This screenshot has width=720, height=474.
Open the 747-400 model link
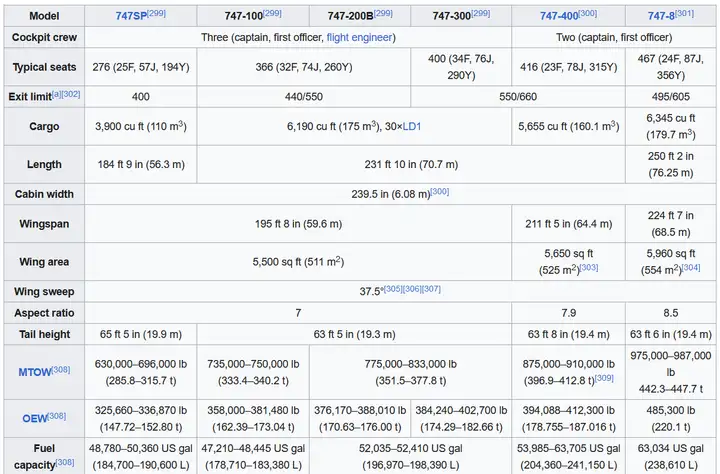pyautogui.click(x=559, y=16)
